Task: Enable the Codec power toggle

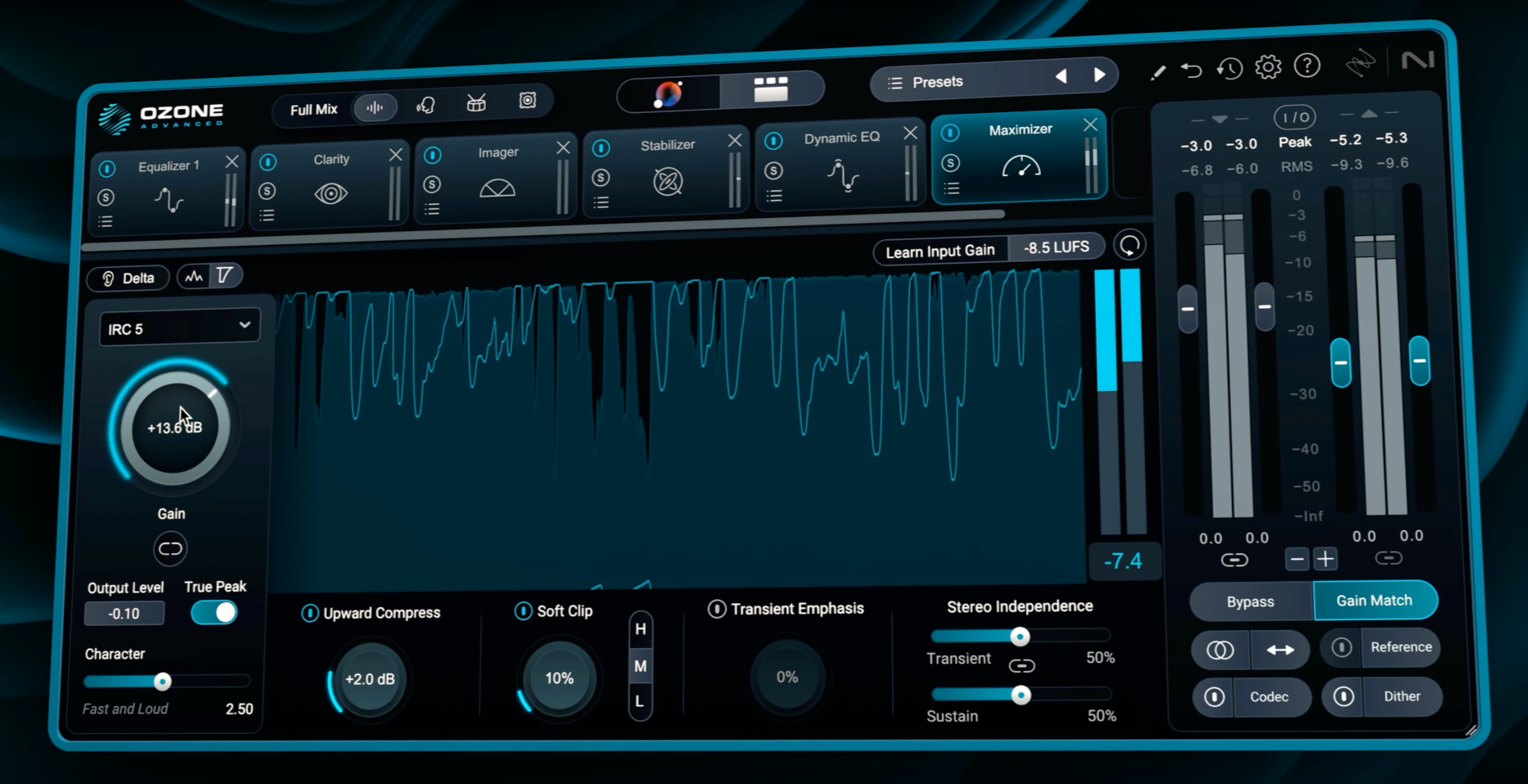Action: (1214, 697)
